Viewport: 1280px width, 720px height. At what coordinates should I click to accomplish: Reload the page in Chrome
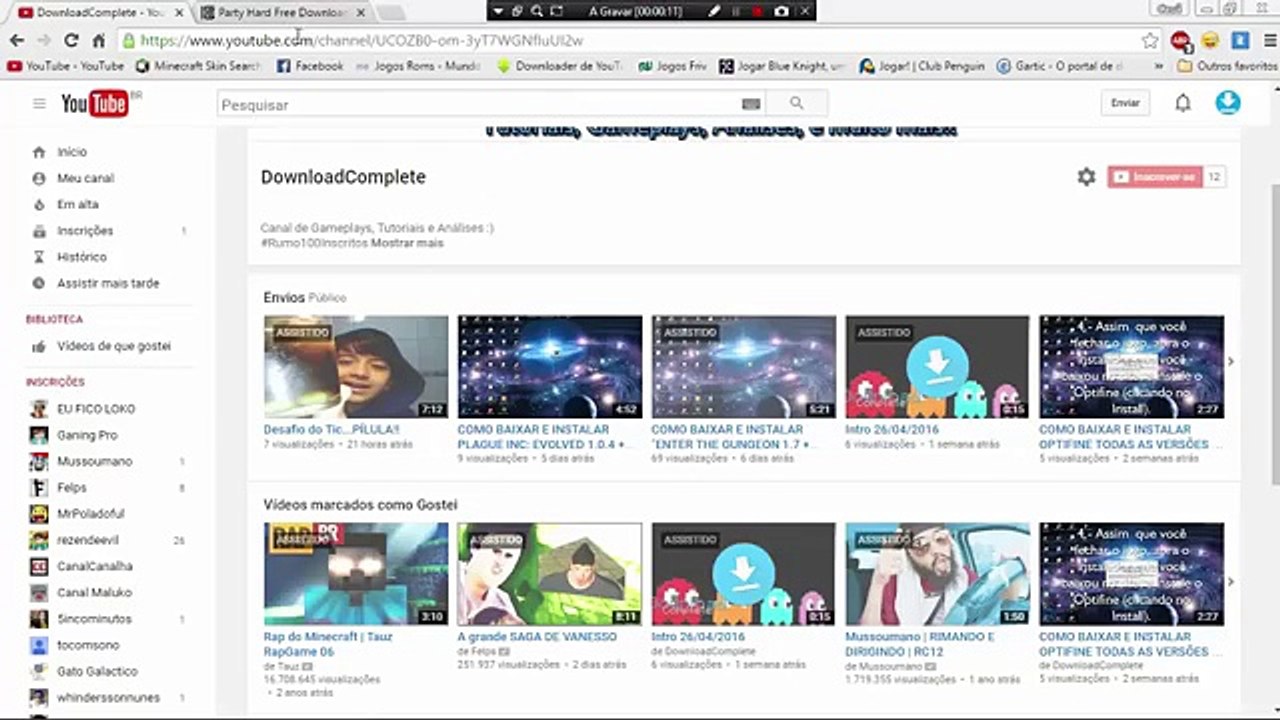(x=71, y=41)
